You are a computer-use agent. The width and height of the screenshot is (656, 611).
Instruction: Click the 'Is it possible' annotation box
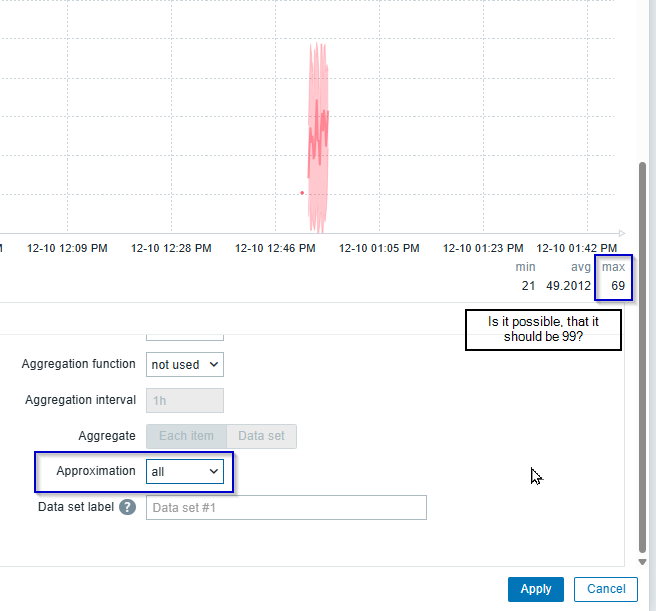click(543, 330)
